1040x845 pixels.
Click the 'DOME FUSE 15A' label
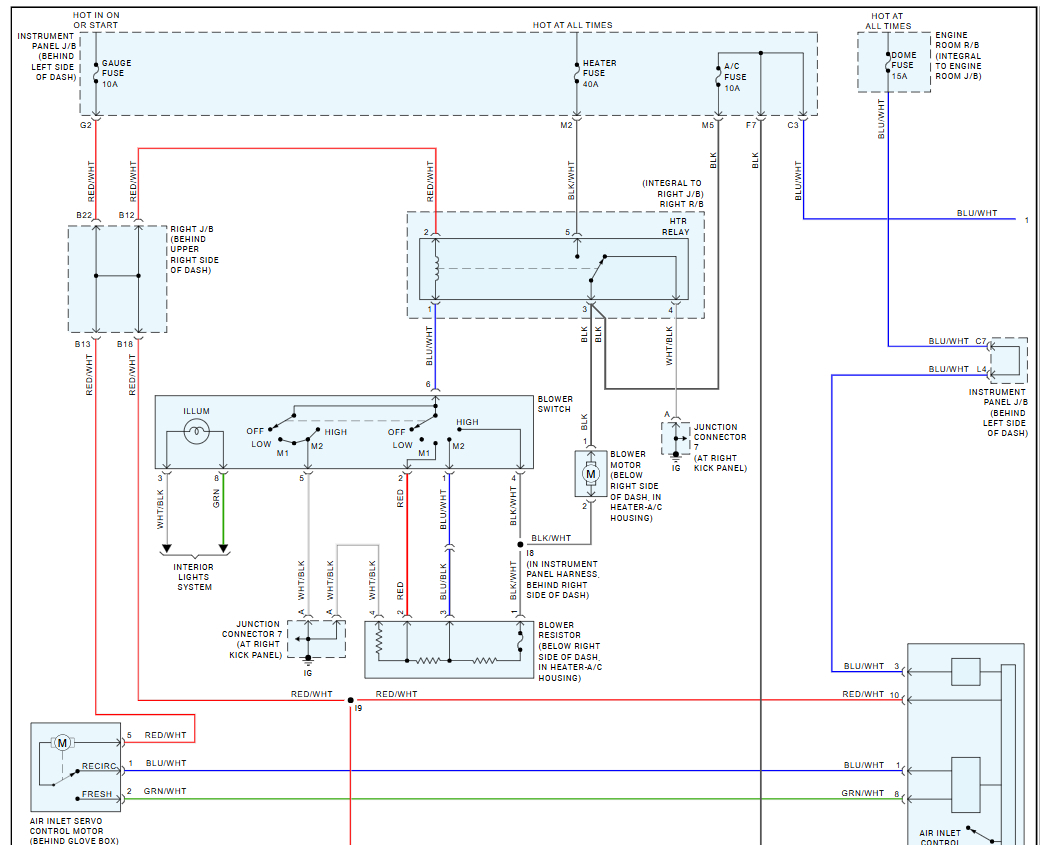[903, 66]
